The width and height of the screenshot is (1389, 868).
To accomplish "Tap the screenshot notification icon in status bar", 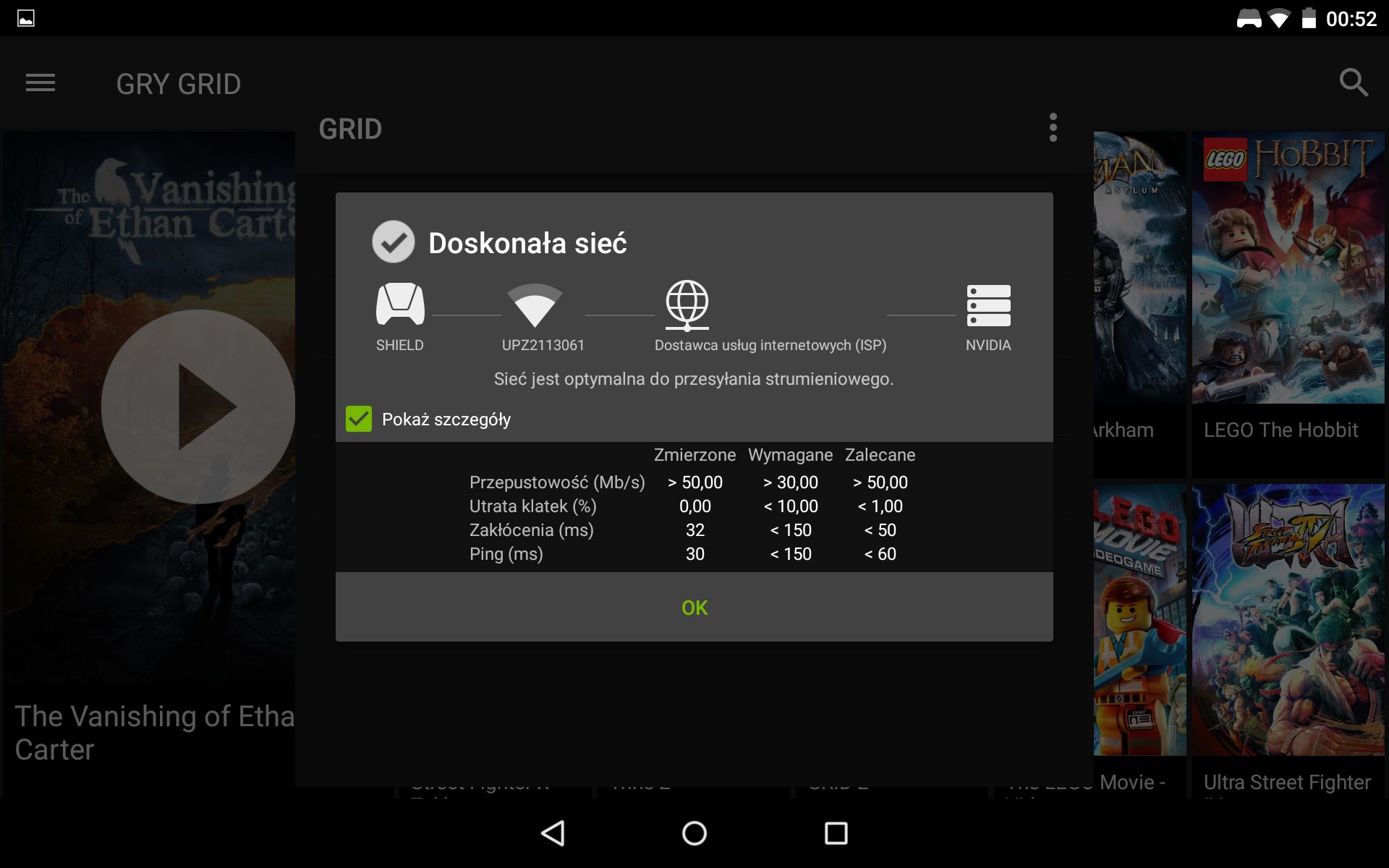I will (x=26, y=18).
